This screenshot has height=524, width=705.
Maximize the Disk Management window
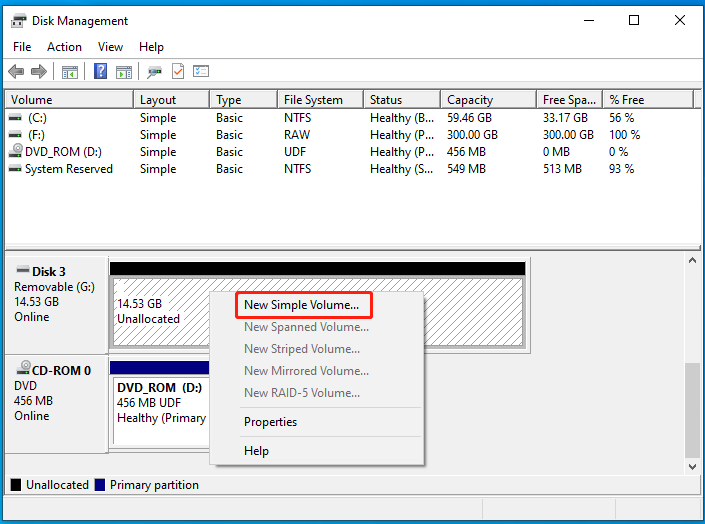[634, 20]
